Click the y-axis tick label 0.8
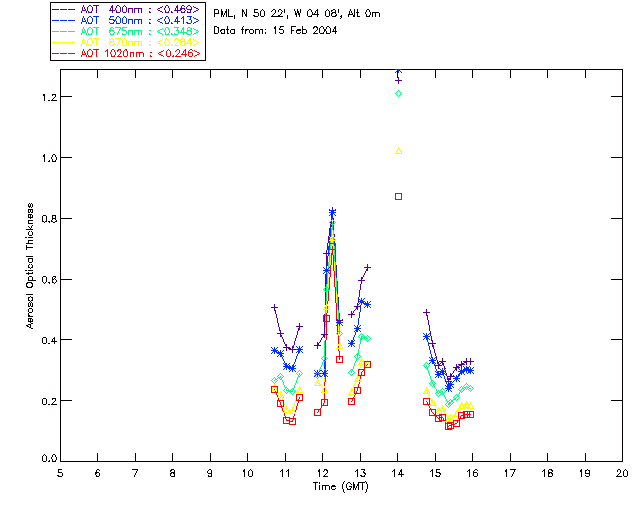 pyautogui.click(x=49, y=219)
